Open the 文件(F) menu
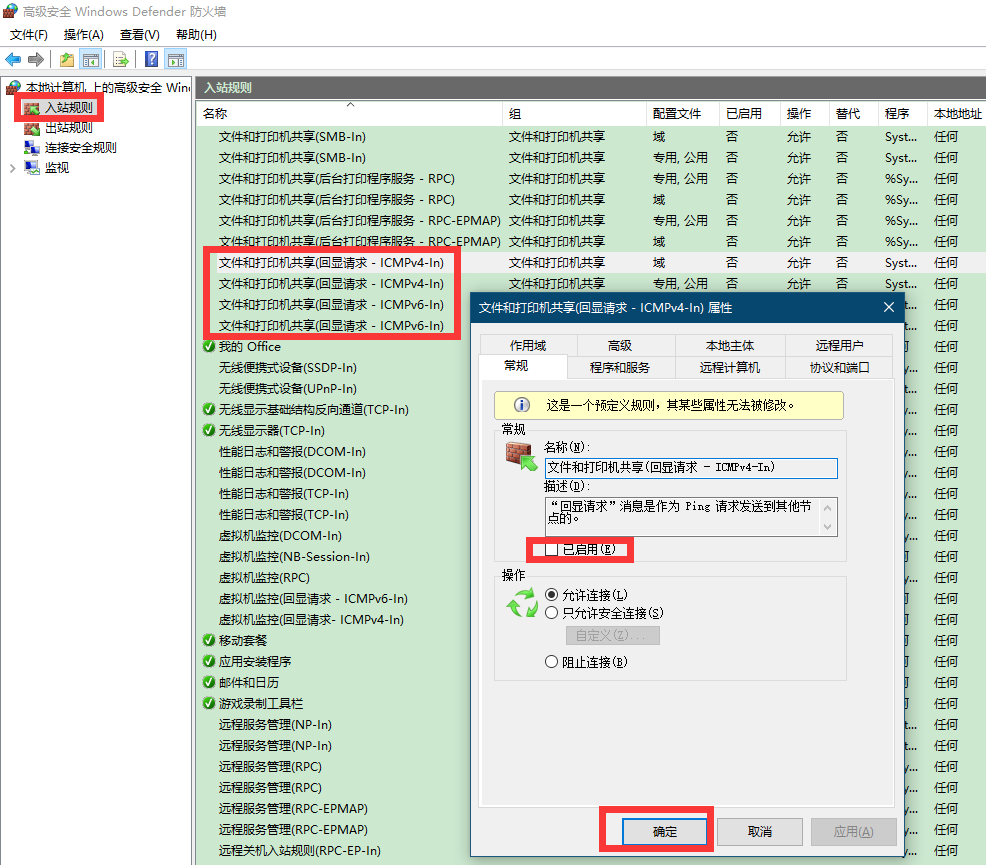The image size is (986, 865). point(29,35)
